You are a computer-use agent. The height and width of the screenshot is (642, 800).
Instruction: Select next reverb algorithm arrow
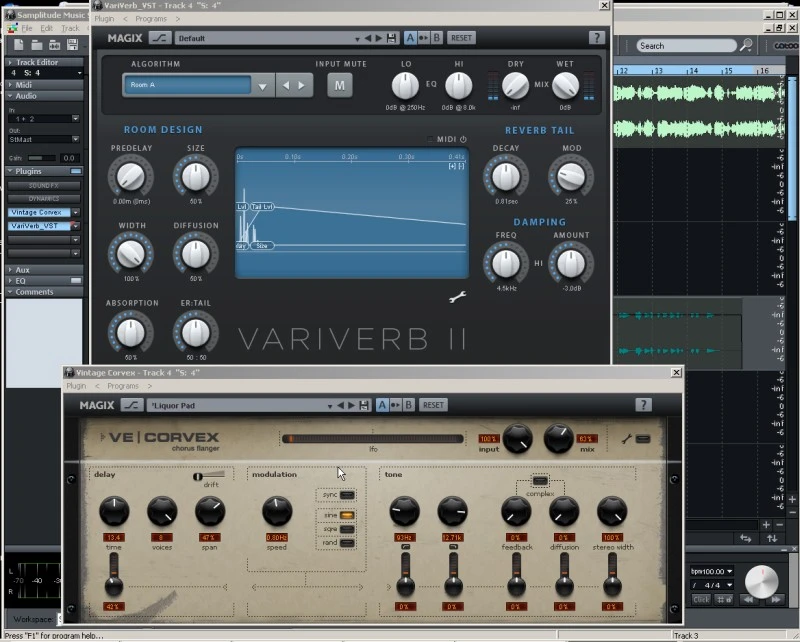[302, 85]
